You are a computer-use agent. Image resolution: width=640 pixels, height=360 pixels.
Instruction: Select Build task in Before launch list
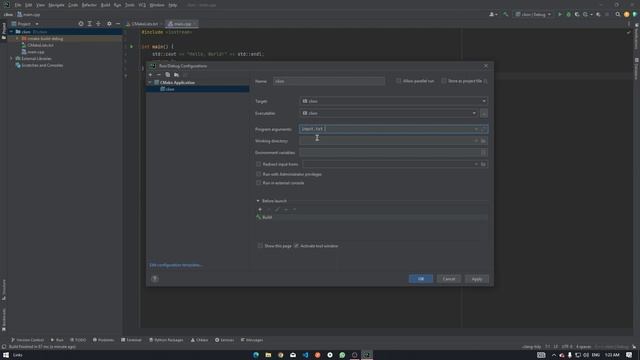[x=371, y=217]
